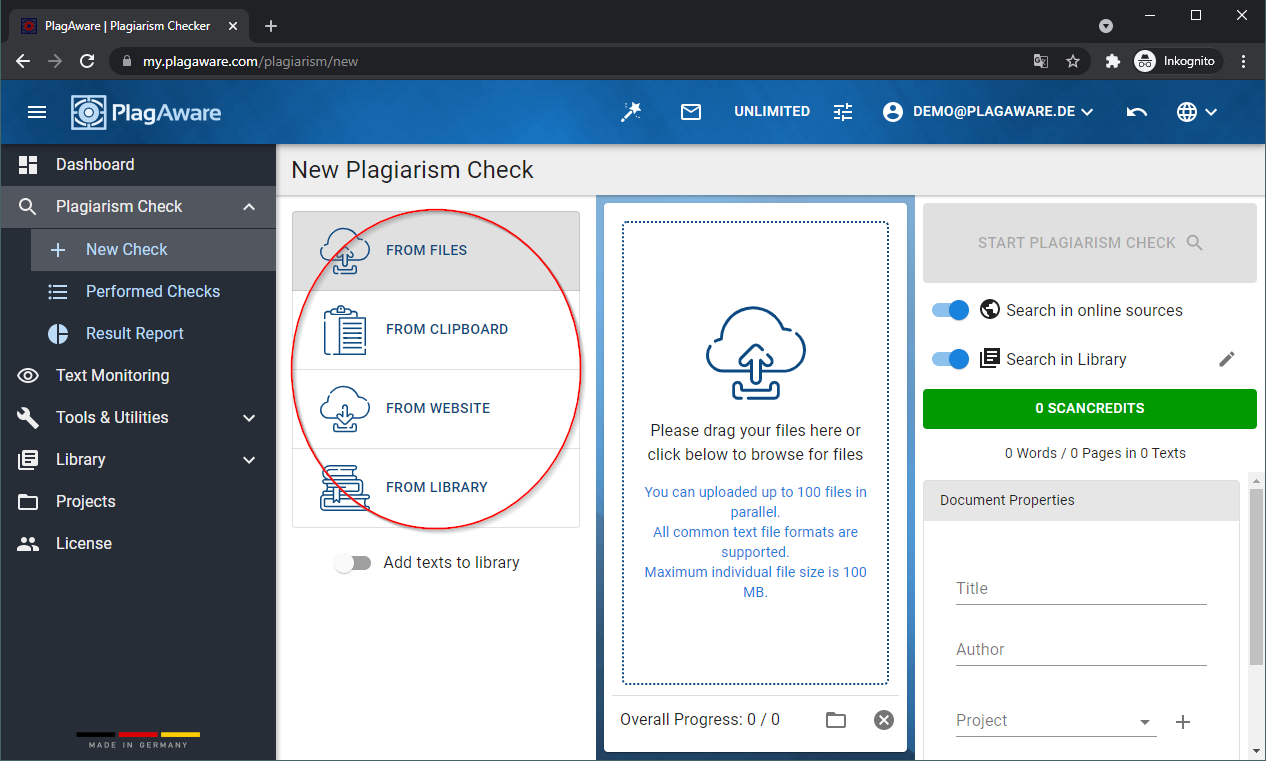Click the undo arrow icon in header

click(1137, 112)
